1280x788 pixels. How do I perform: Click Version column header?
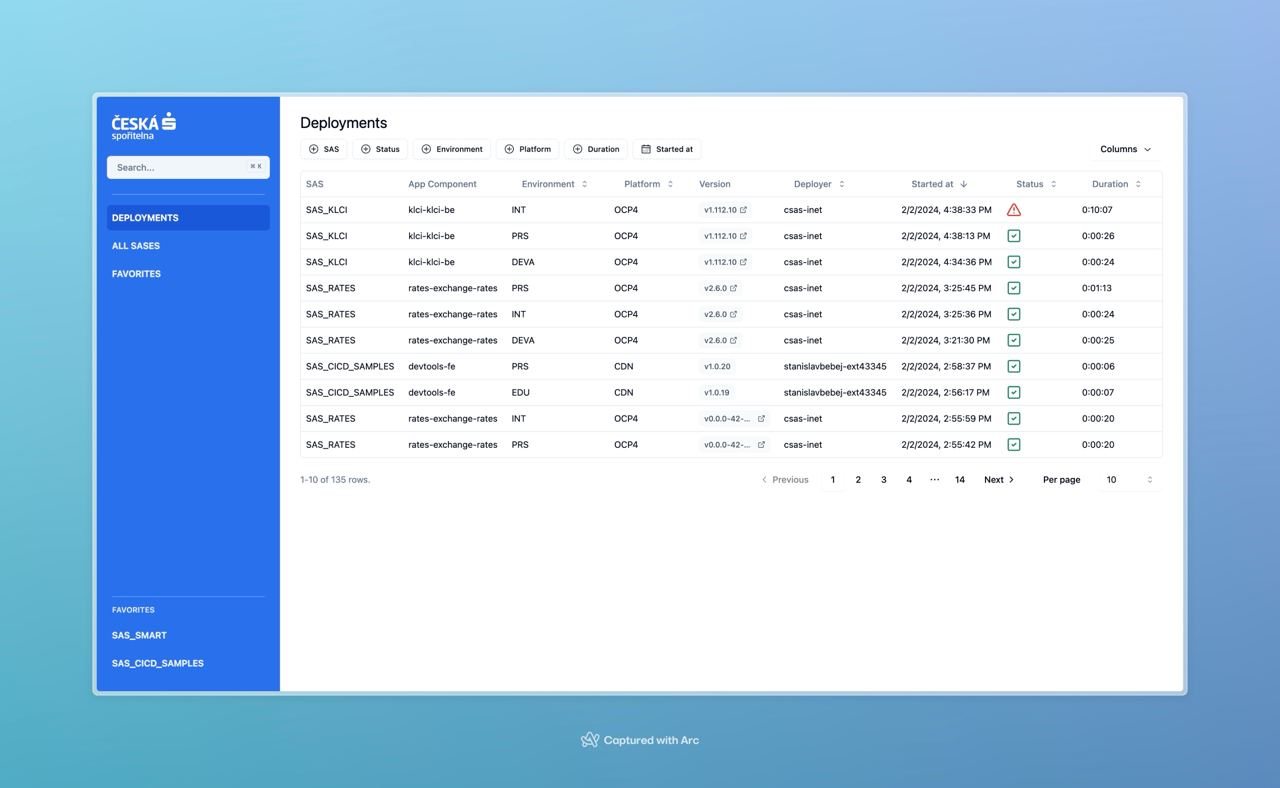coord(715,184)
